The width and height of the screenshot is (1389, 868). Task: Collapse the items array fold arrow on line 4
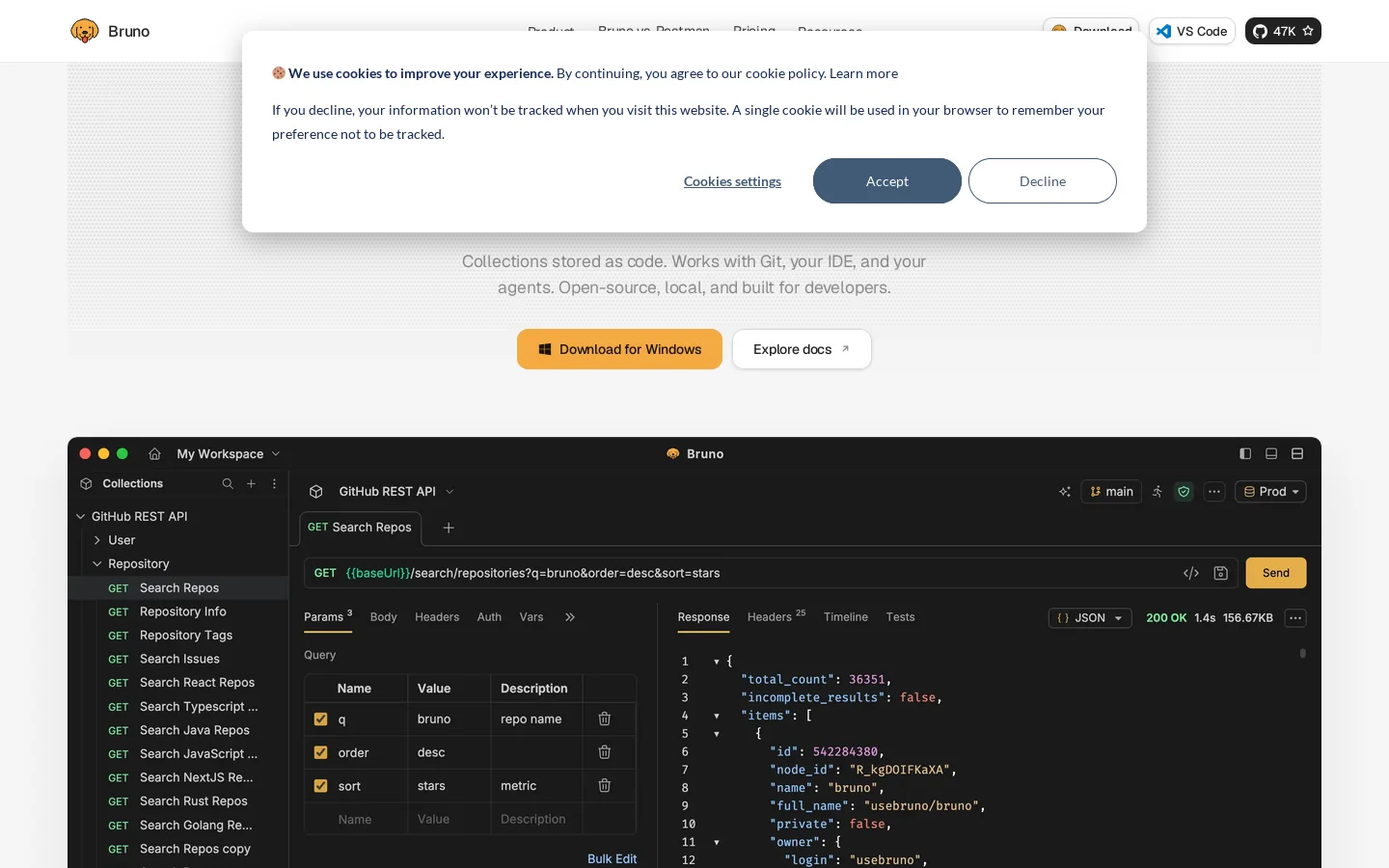717,716
